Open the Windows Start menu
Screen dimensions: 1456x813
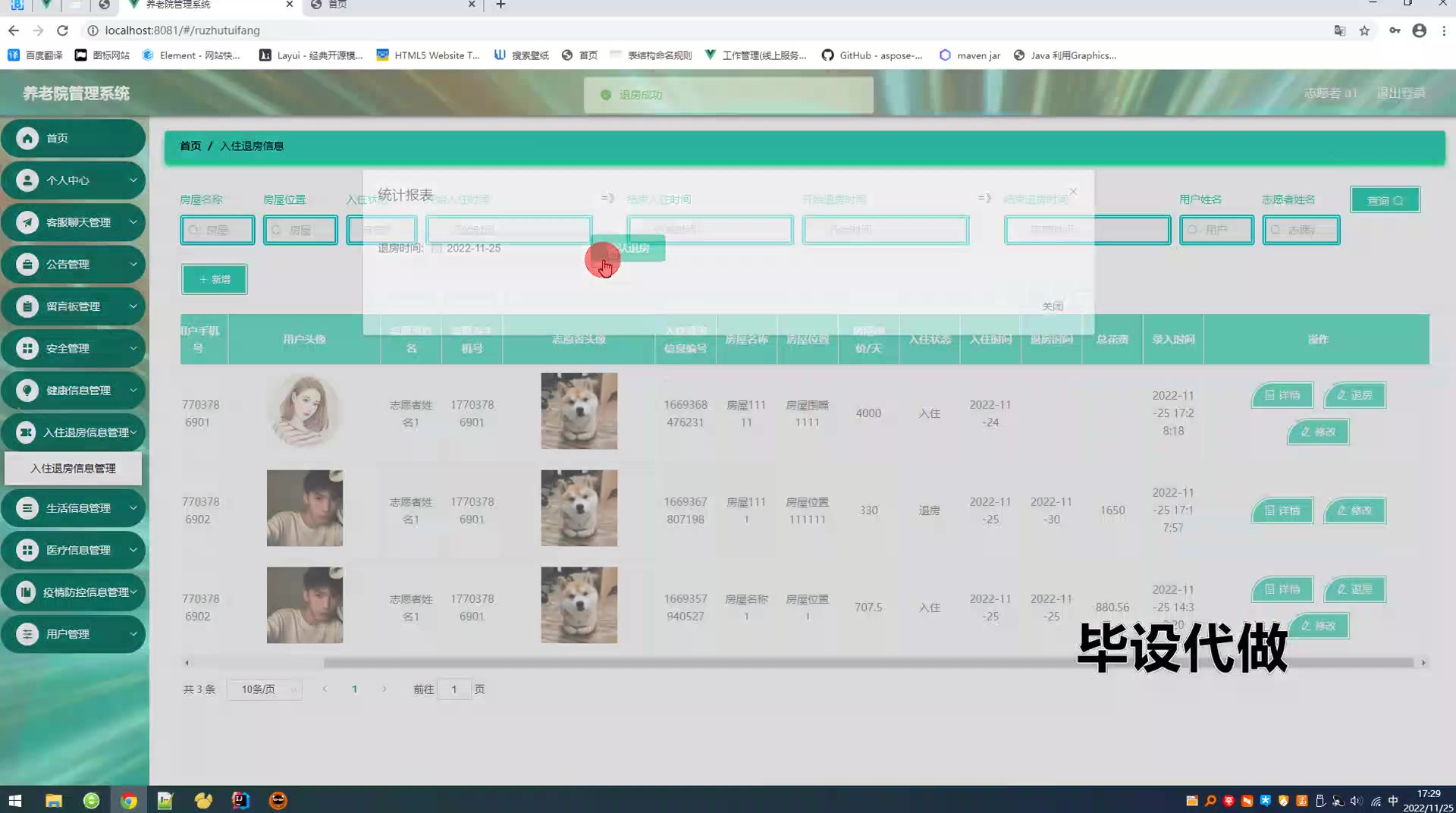pyautogui.click(x=15, y=800)
